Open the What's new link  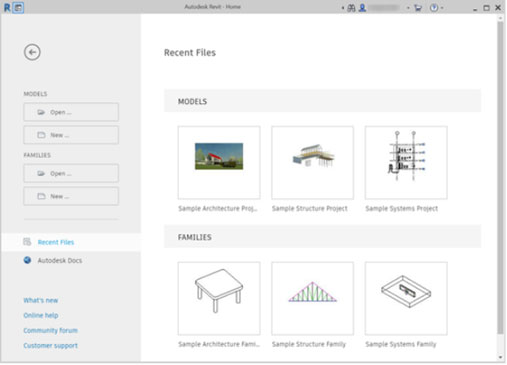point(41,300)
